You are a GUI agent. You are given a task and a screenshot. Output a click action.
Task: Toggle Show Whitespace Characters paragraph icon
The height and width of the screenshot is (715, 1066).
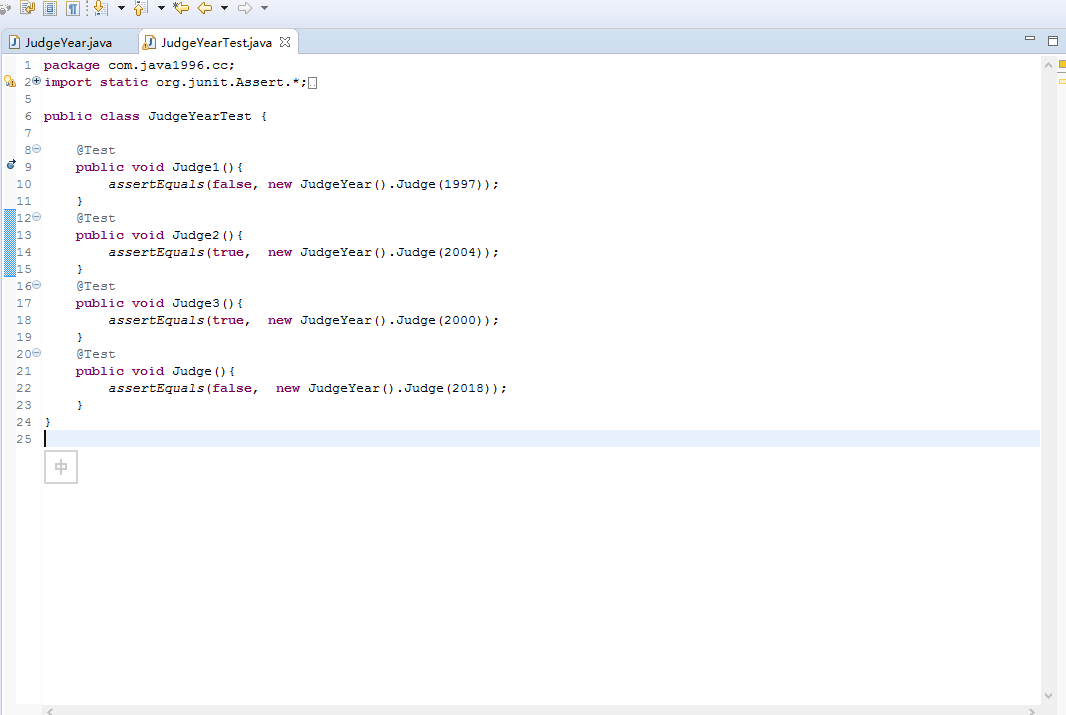(x=73, y=8)
